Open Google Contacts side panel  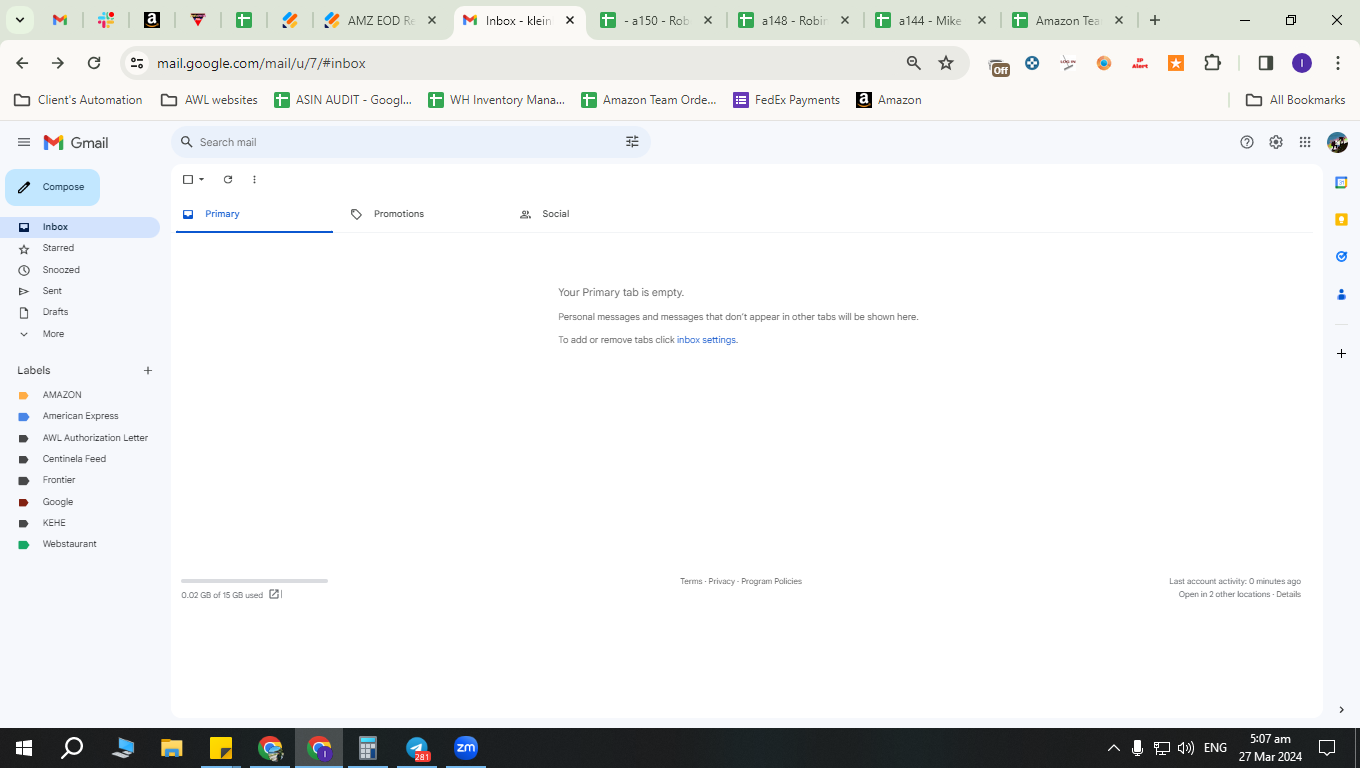click(1341, 294)
